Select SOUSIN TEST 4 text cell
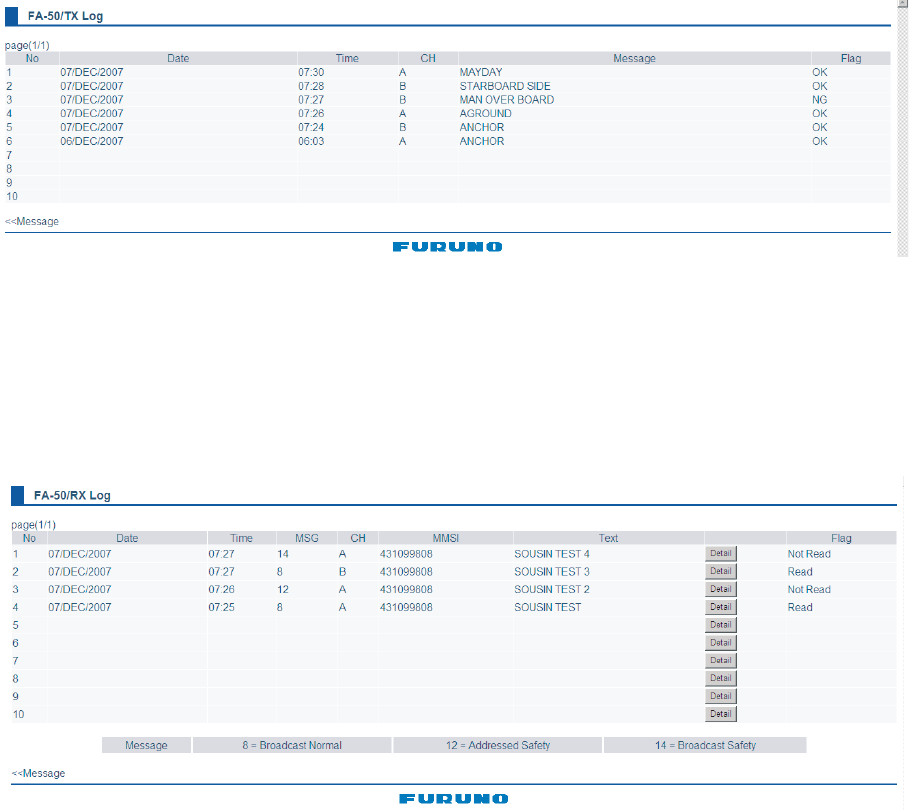The height and width of the screenshot is (810, 909). click(x=551, y=554)
